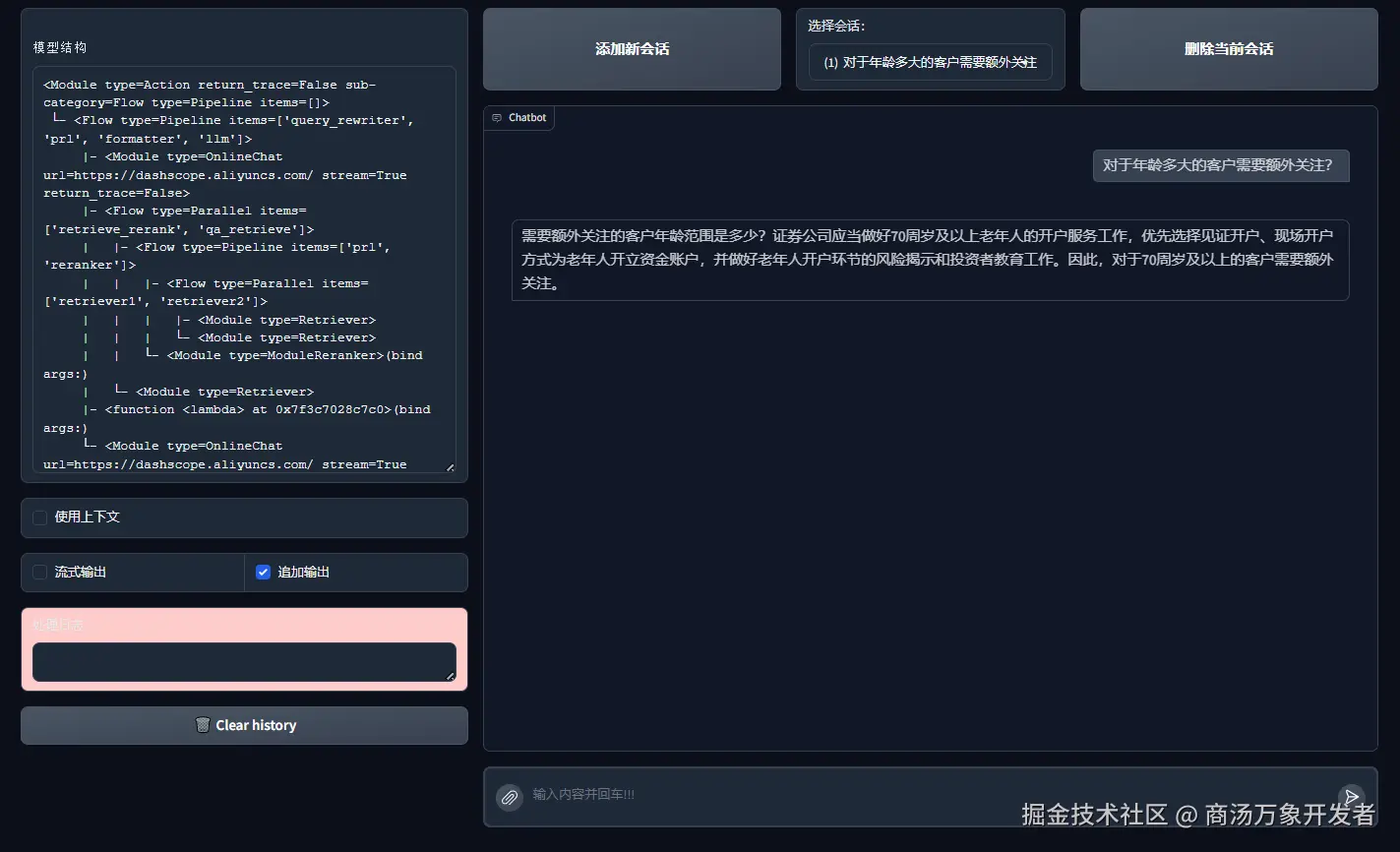Click the trash icon on Clear history button
The width and height of the screenshot is (1400, 852).
(204, 725)
